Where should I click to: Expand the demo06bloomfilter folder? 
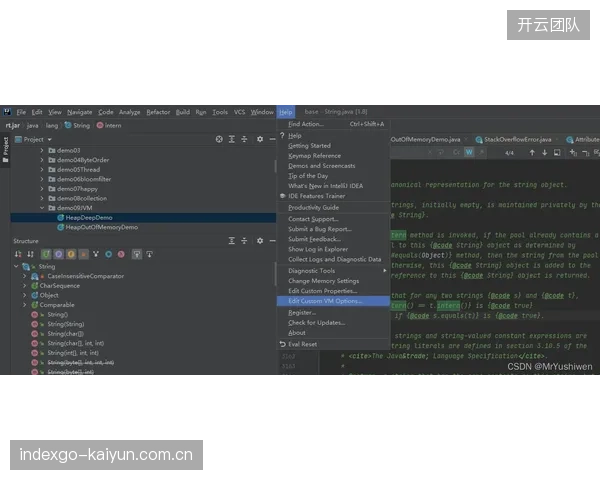42,179
